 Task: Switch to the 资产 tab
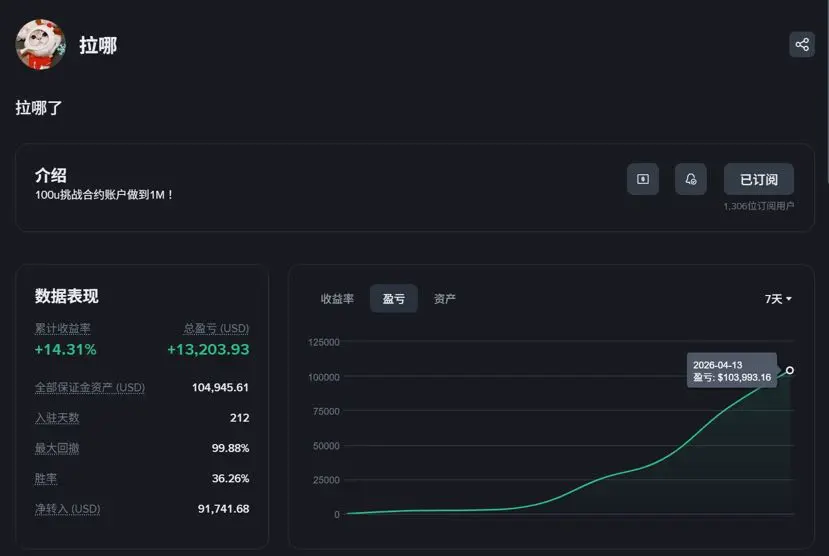tap(445, 299)
